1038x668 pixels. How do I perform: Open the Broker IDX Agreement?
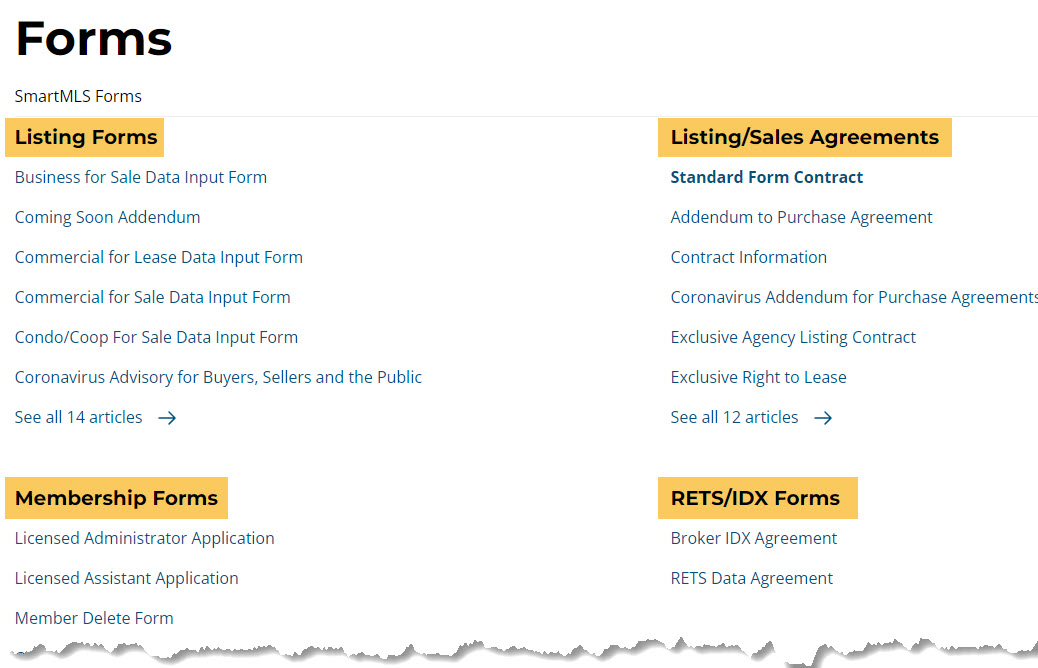coord(753,538)
